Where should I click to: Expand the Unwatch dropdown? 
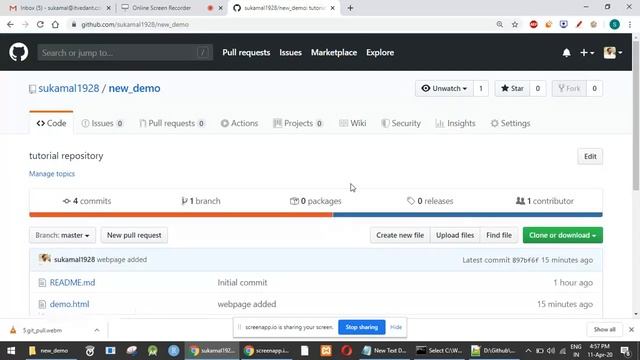coord(444,89)
